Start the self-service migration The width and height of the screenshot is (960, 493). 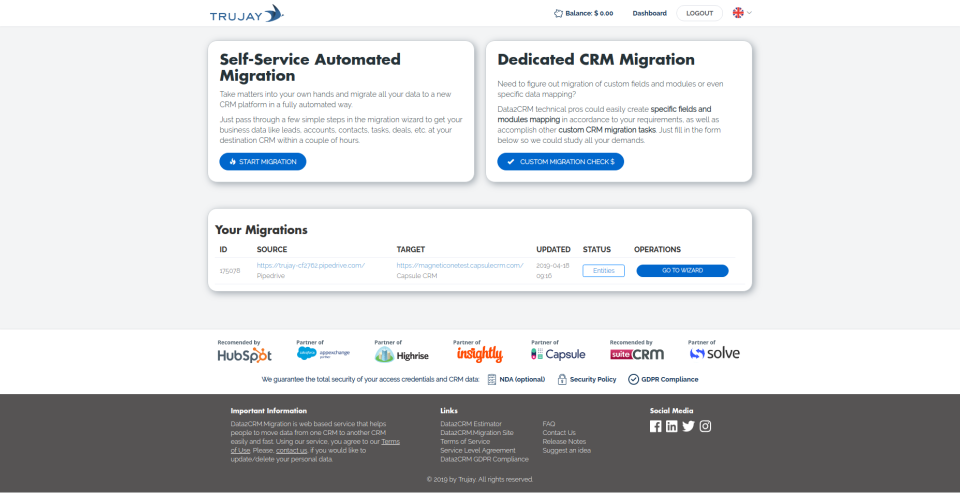(263, 162)
